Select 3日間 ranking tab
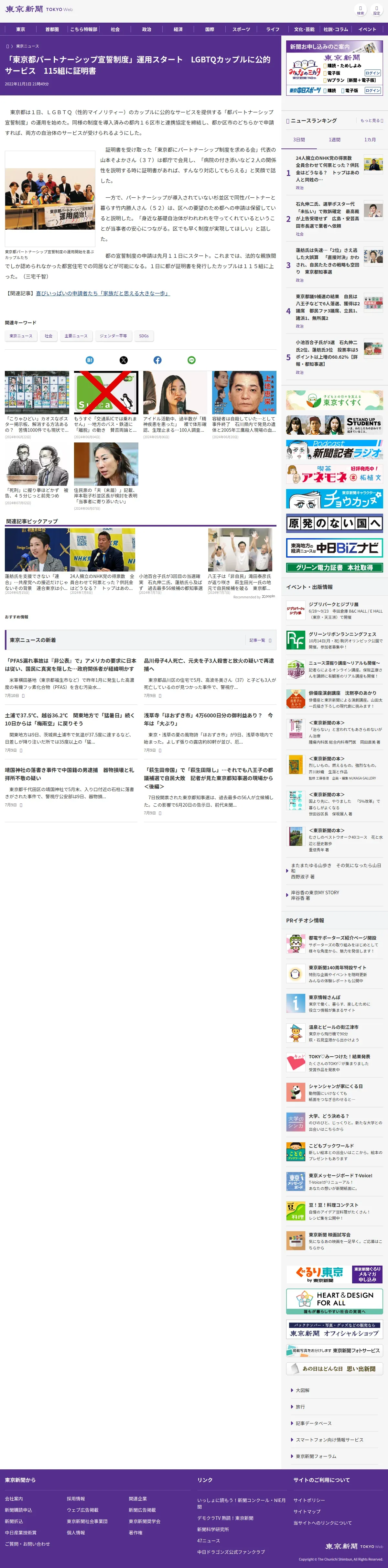Image resolution: width=388 pixels, height=1568 pixels. click(299, 140)
